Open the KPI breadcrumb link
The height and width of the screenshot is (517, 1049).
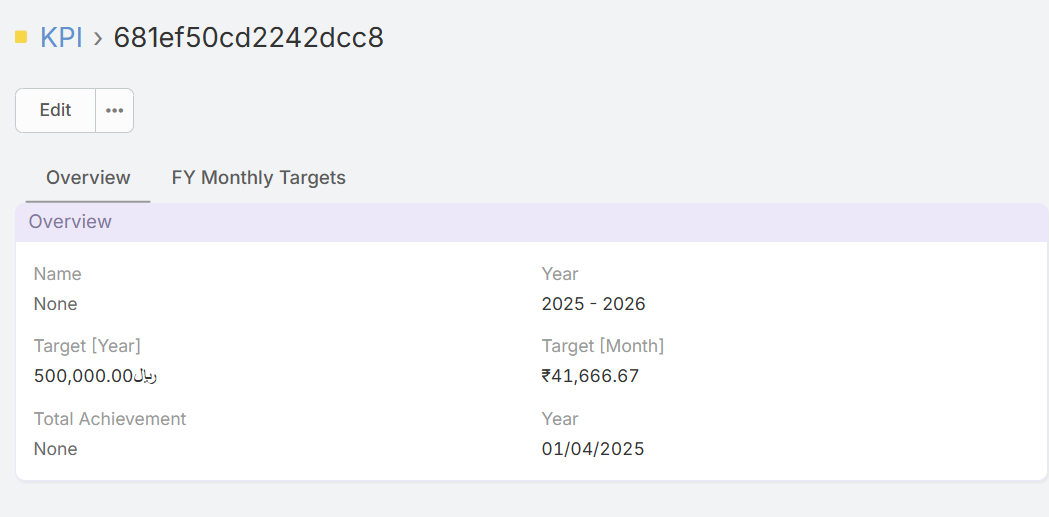tap(61, 38)
